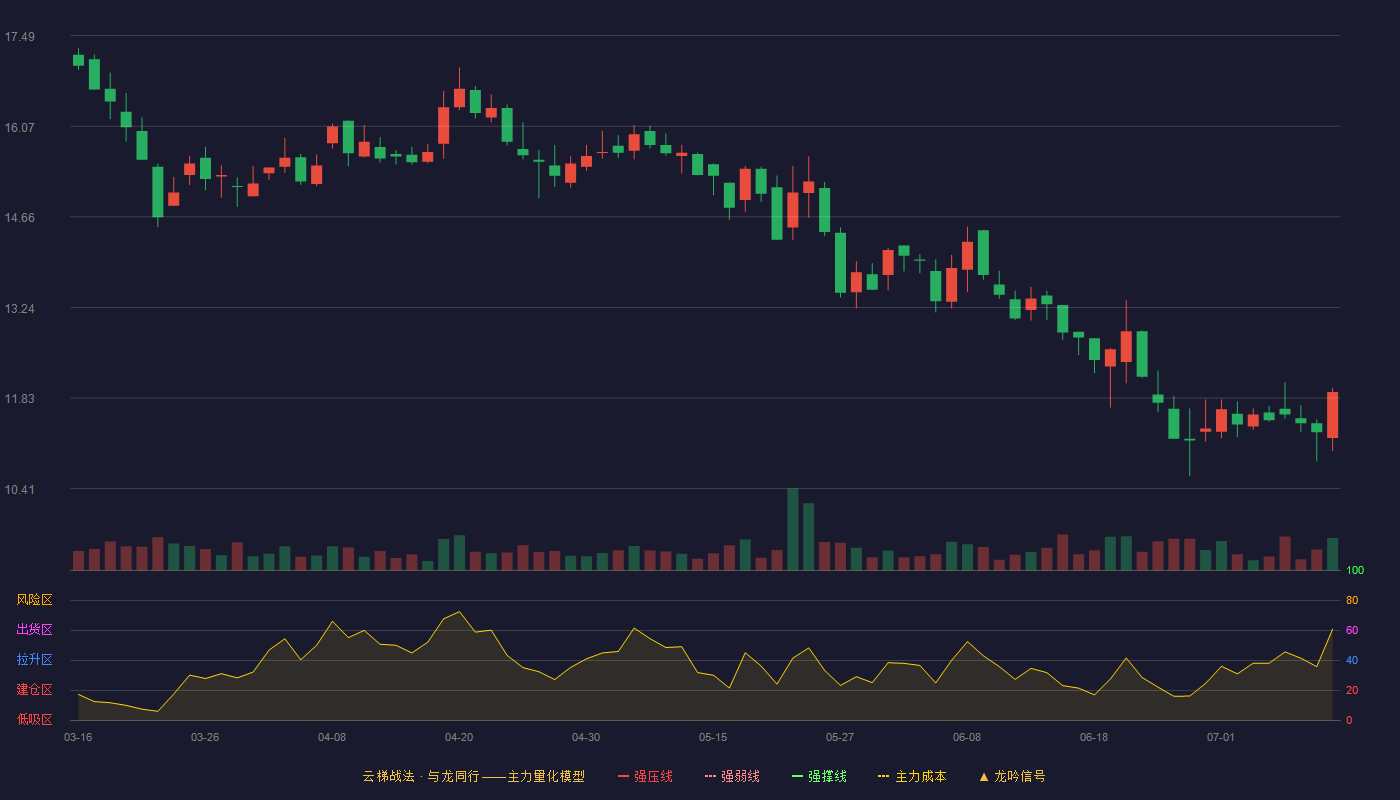1400x800 pixels.
Task: Click the 17.49 price axis label
Action: point(19,37)
